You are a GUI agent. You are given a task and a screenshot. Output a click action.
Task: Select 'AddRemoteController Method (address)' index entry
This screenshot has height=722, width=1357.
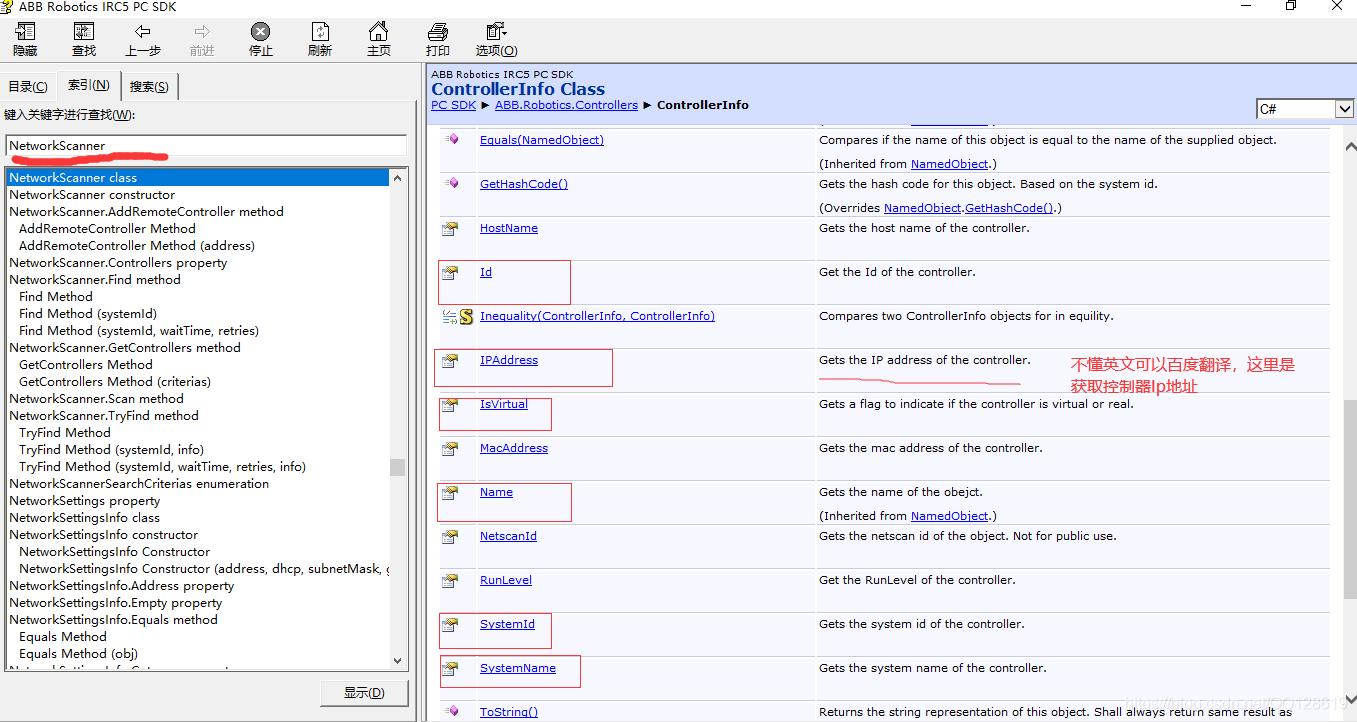coord(137,246)
